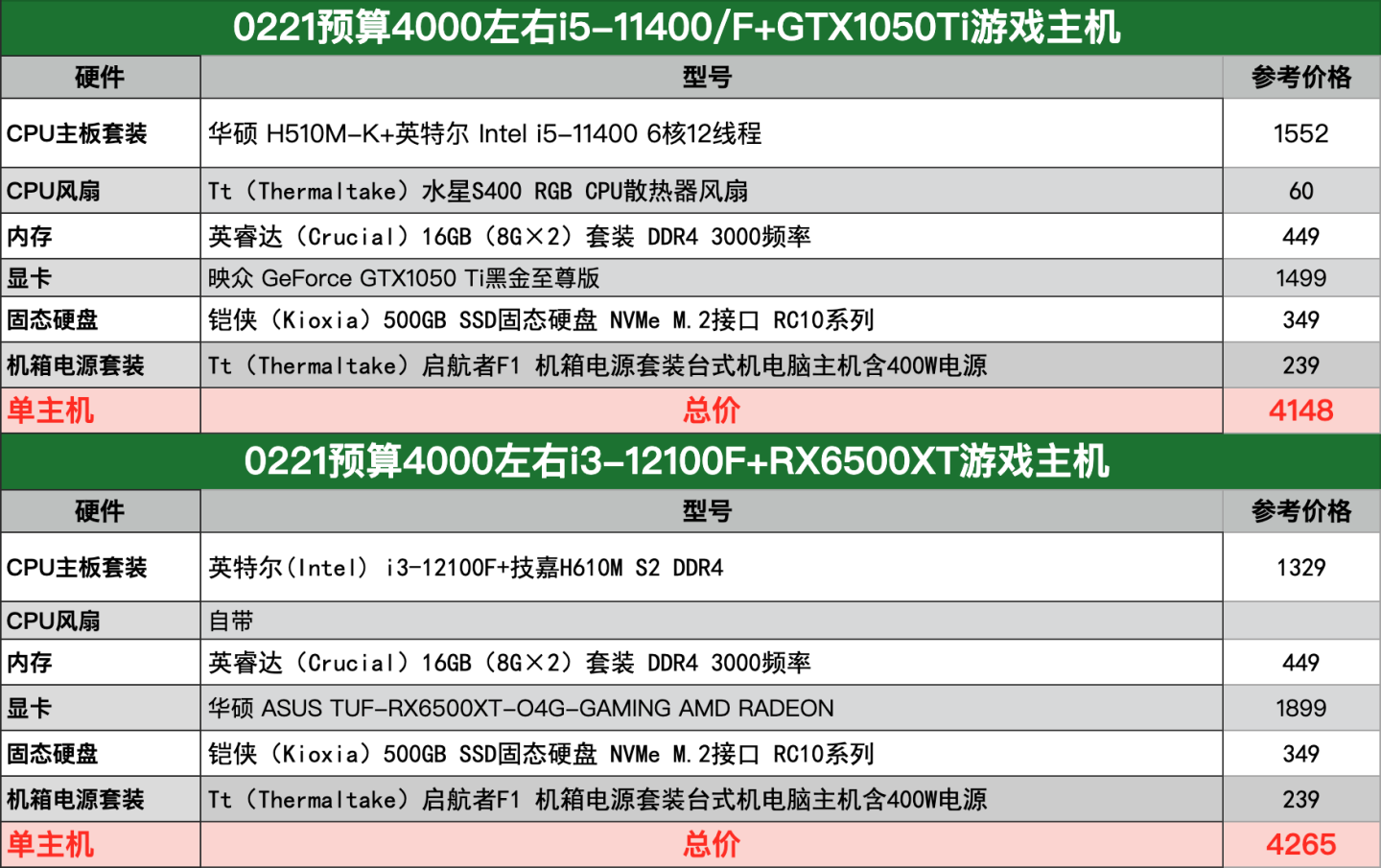Click price 449 in the i5-11400 table

pos(1301,236)
